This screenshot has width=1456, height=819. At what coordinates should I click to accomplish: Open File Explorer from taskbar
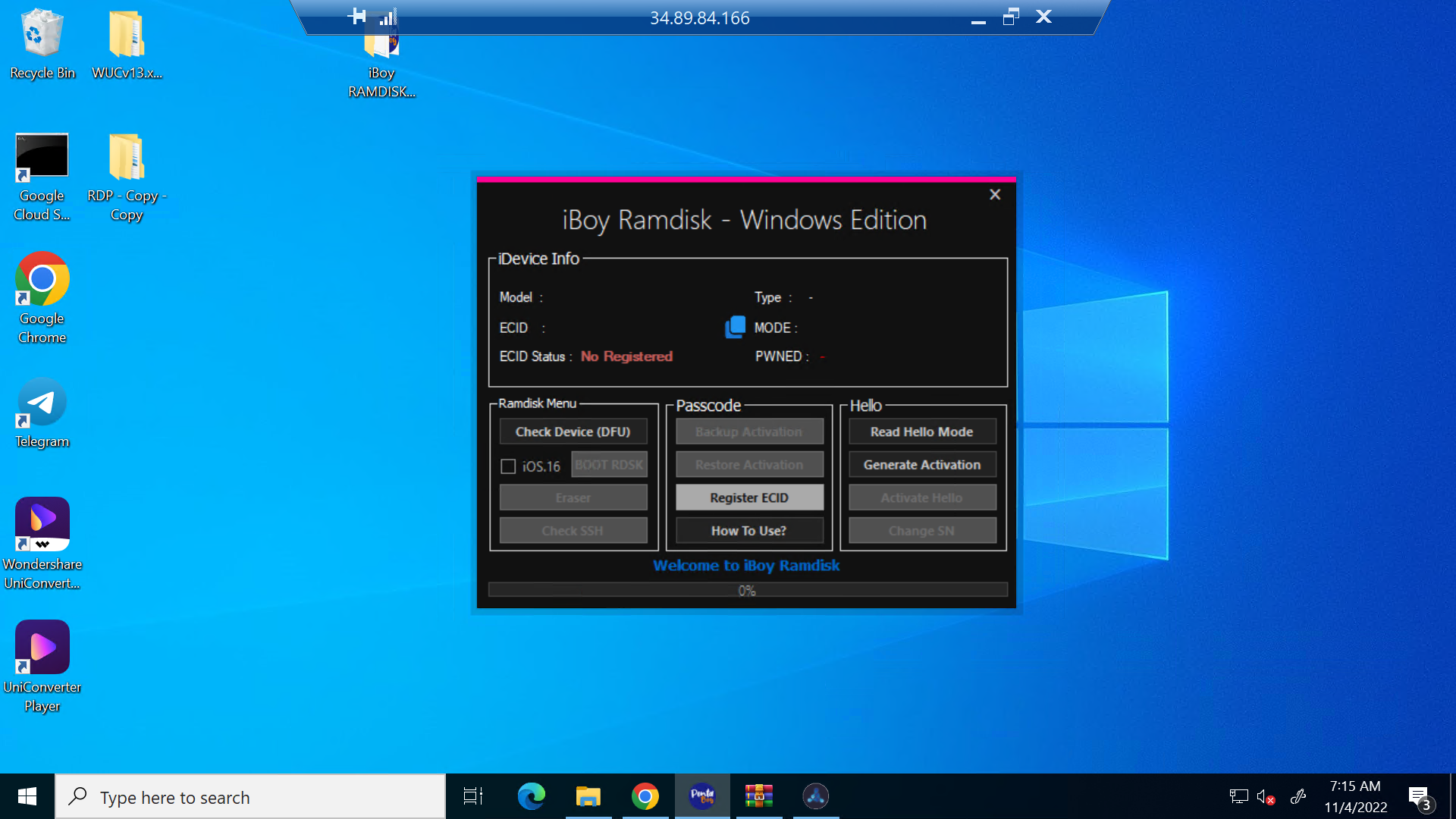click(588, 796)
